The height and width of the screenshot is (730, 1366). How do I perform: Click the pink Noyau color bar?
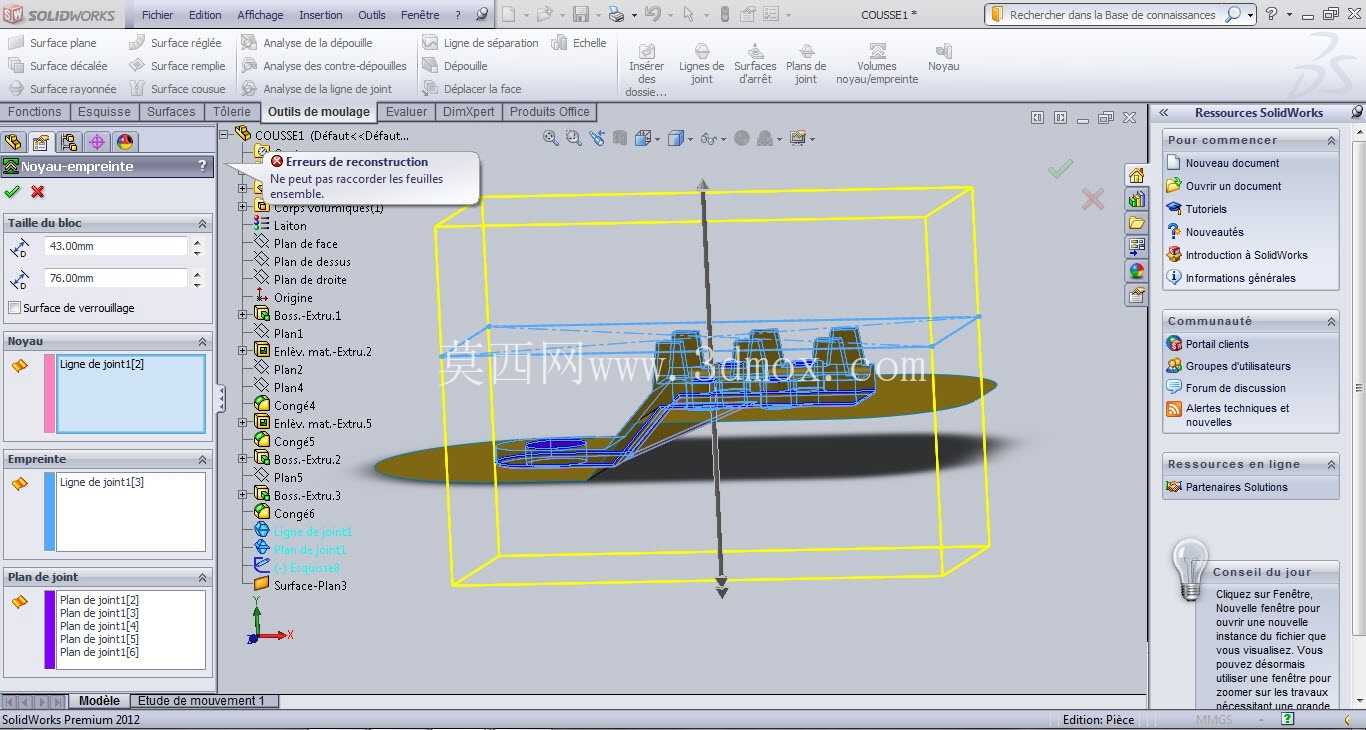[x=50, y=393]
